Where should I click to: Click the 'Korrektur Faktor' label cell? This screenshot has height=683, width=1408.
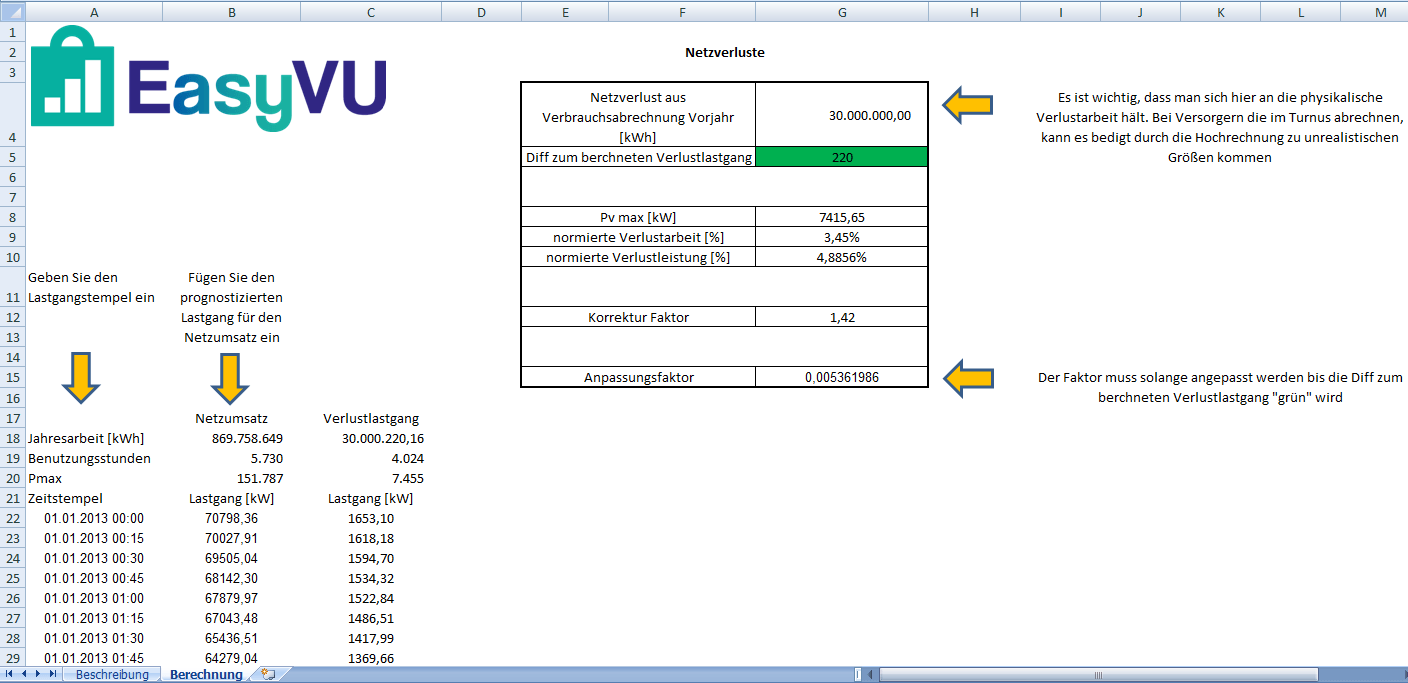click(638, 317)
